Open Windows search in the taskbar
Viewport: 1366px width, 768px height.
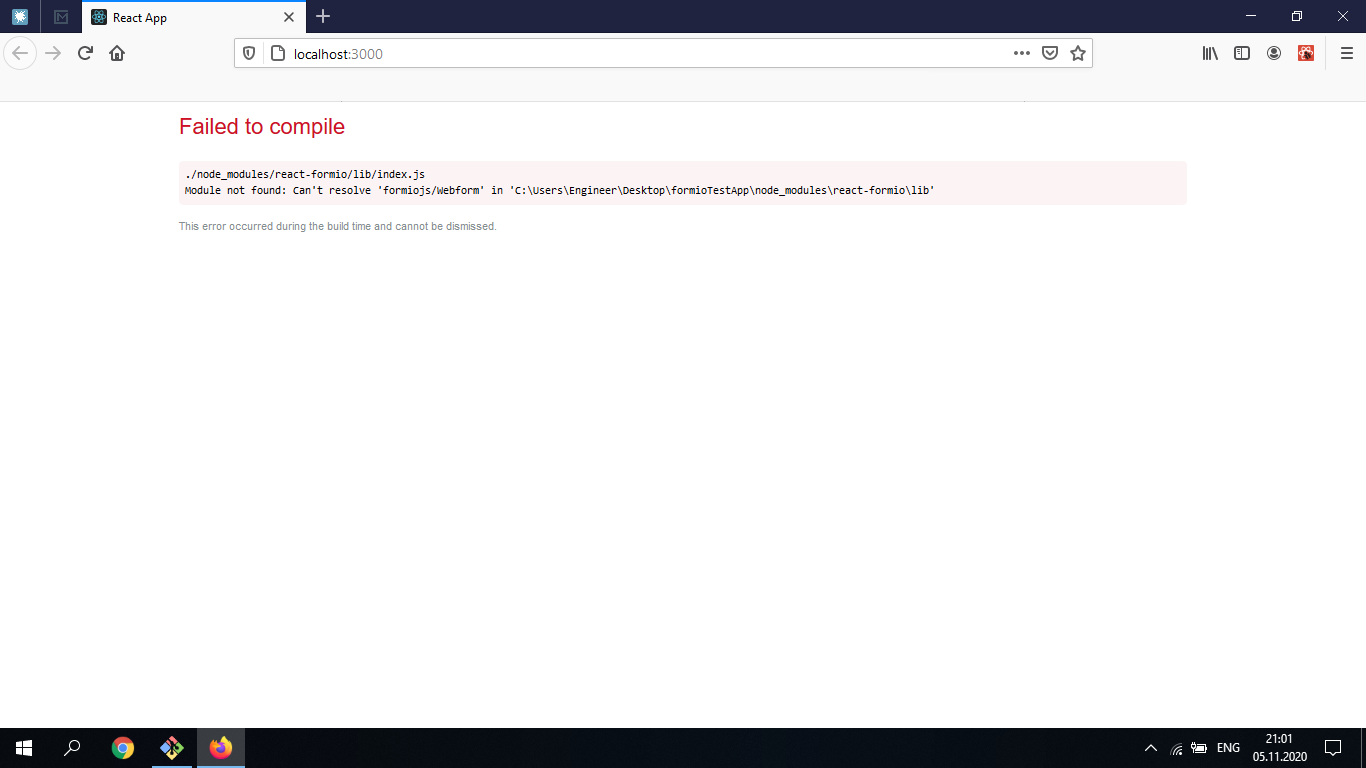71,747
